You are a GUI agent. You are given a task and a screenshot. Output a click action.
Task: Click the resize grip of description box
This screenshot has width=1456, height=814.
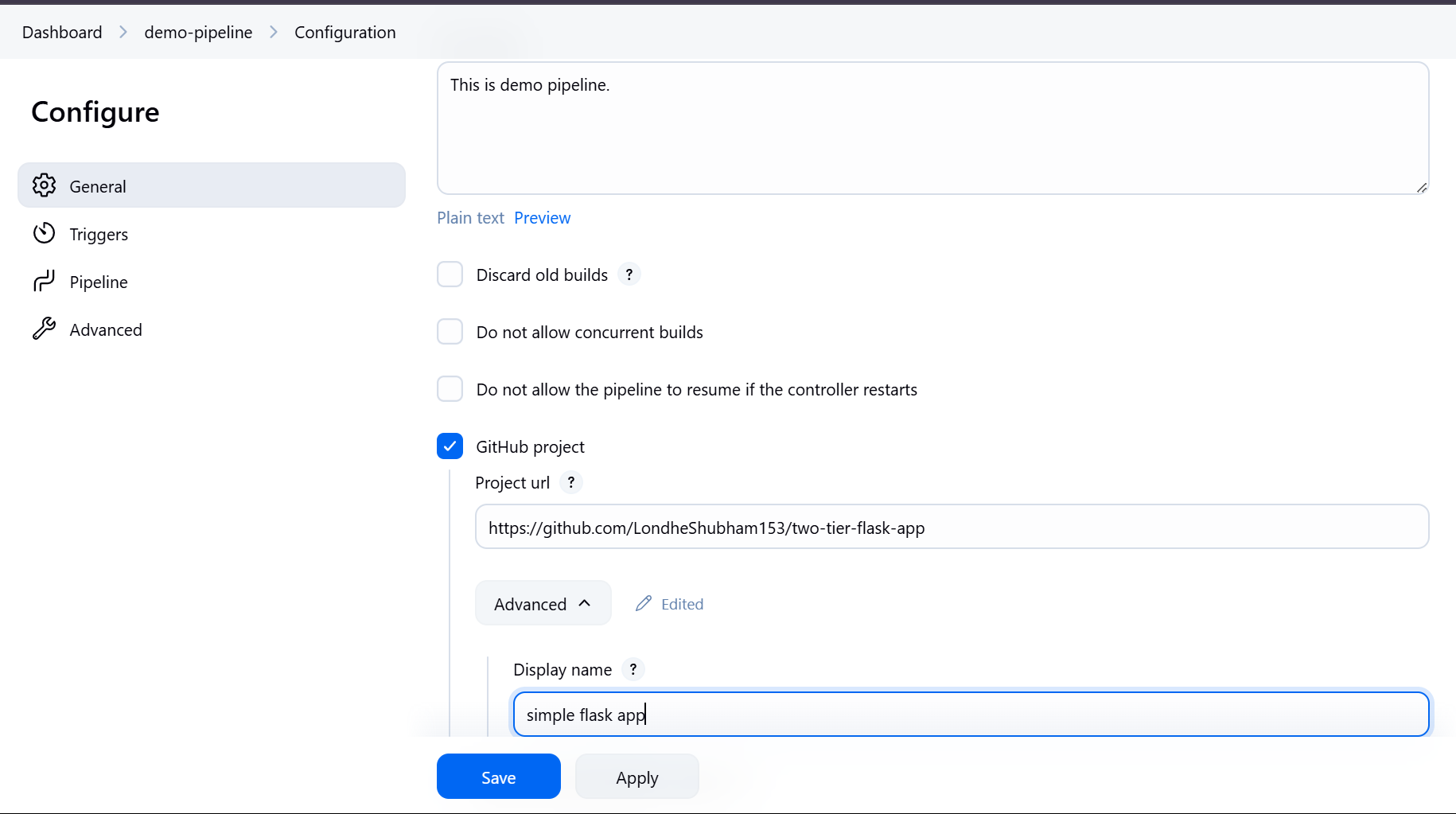(x=1422, y=187)
